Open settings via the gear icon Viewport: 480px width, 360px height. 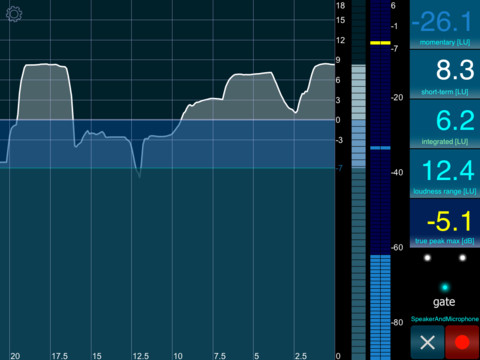14,14
